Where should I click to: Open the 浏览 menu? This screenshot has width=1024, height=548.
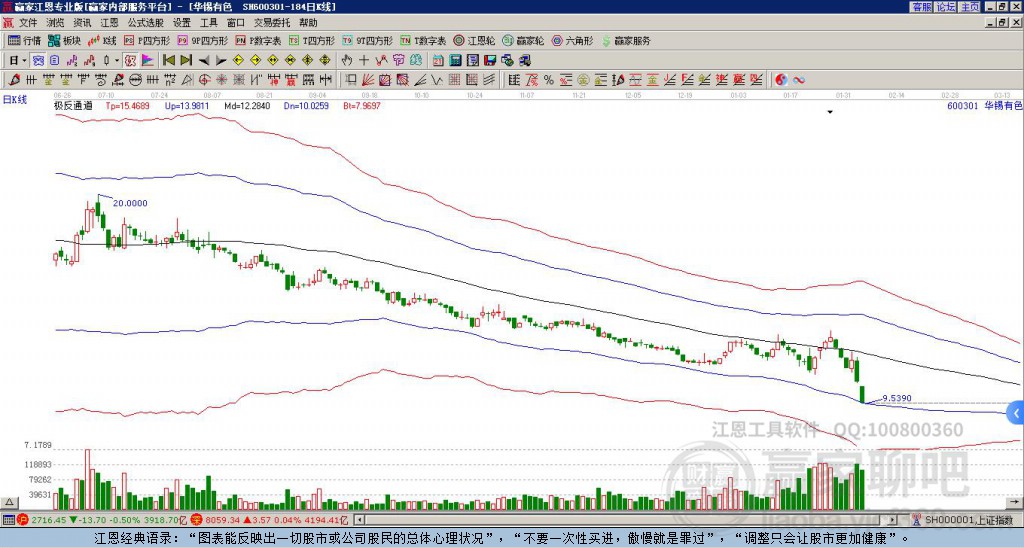[x=56, y=23]
